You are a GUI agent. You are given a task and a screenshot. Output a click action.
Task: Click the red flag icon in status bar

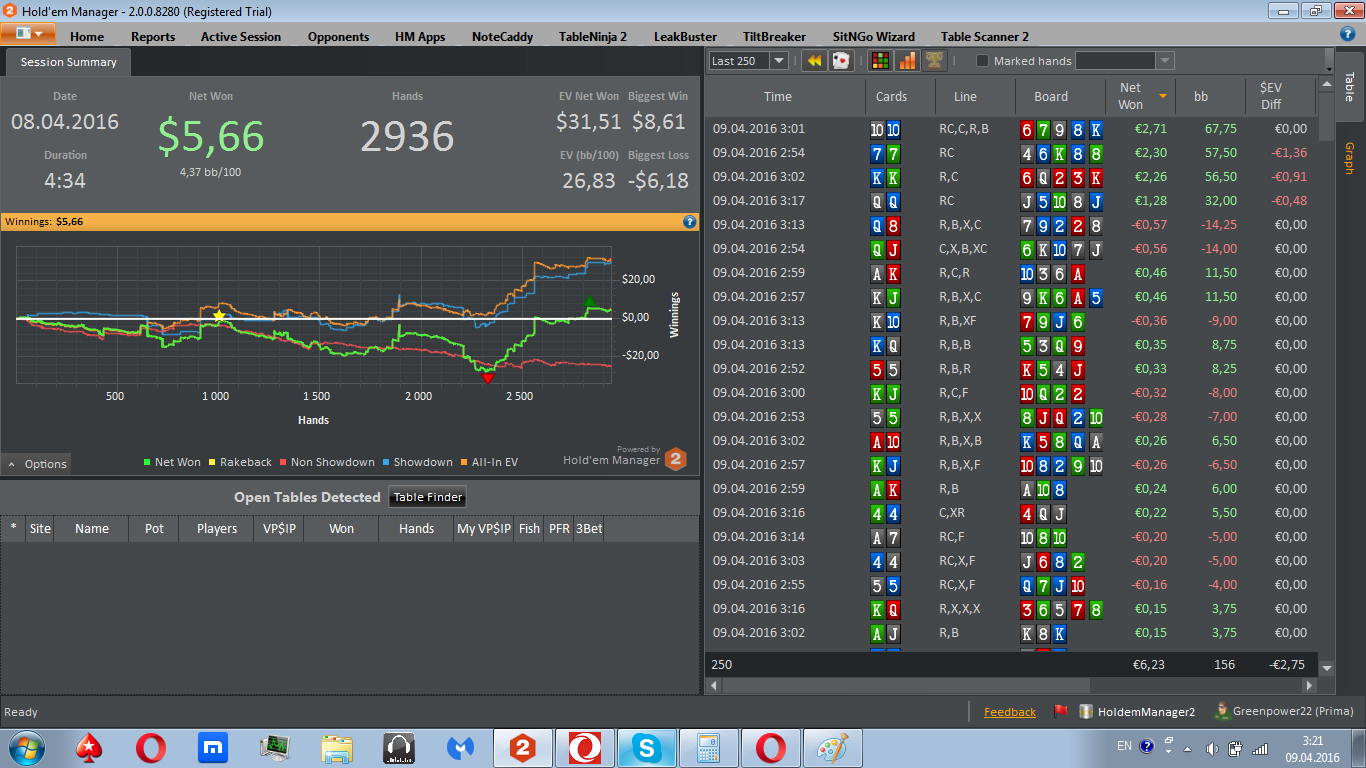tap(1061, 712)
